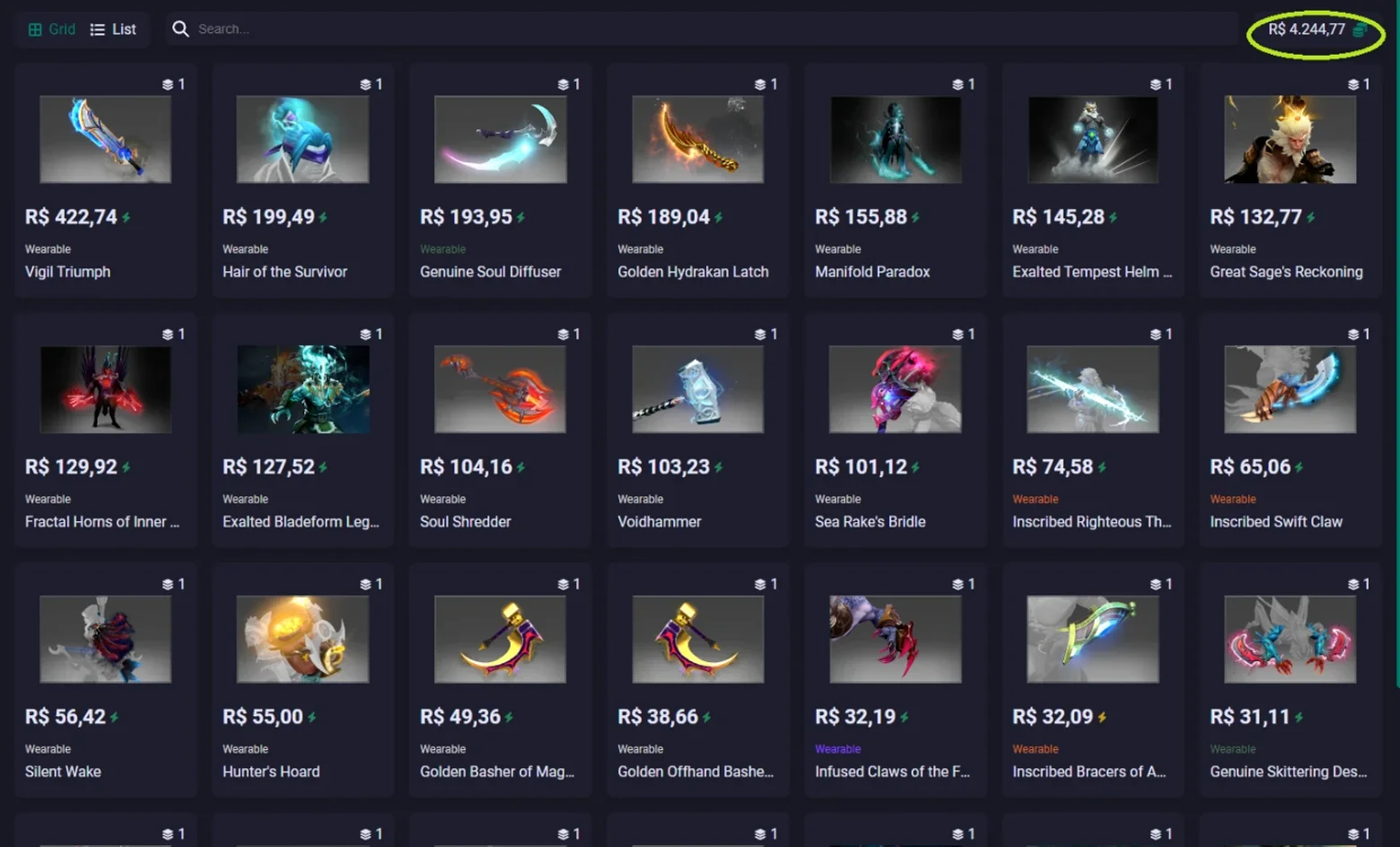Click the stack icon on Hunter's Hoard

[365, 584]
